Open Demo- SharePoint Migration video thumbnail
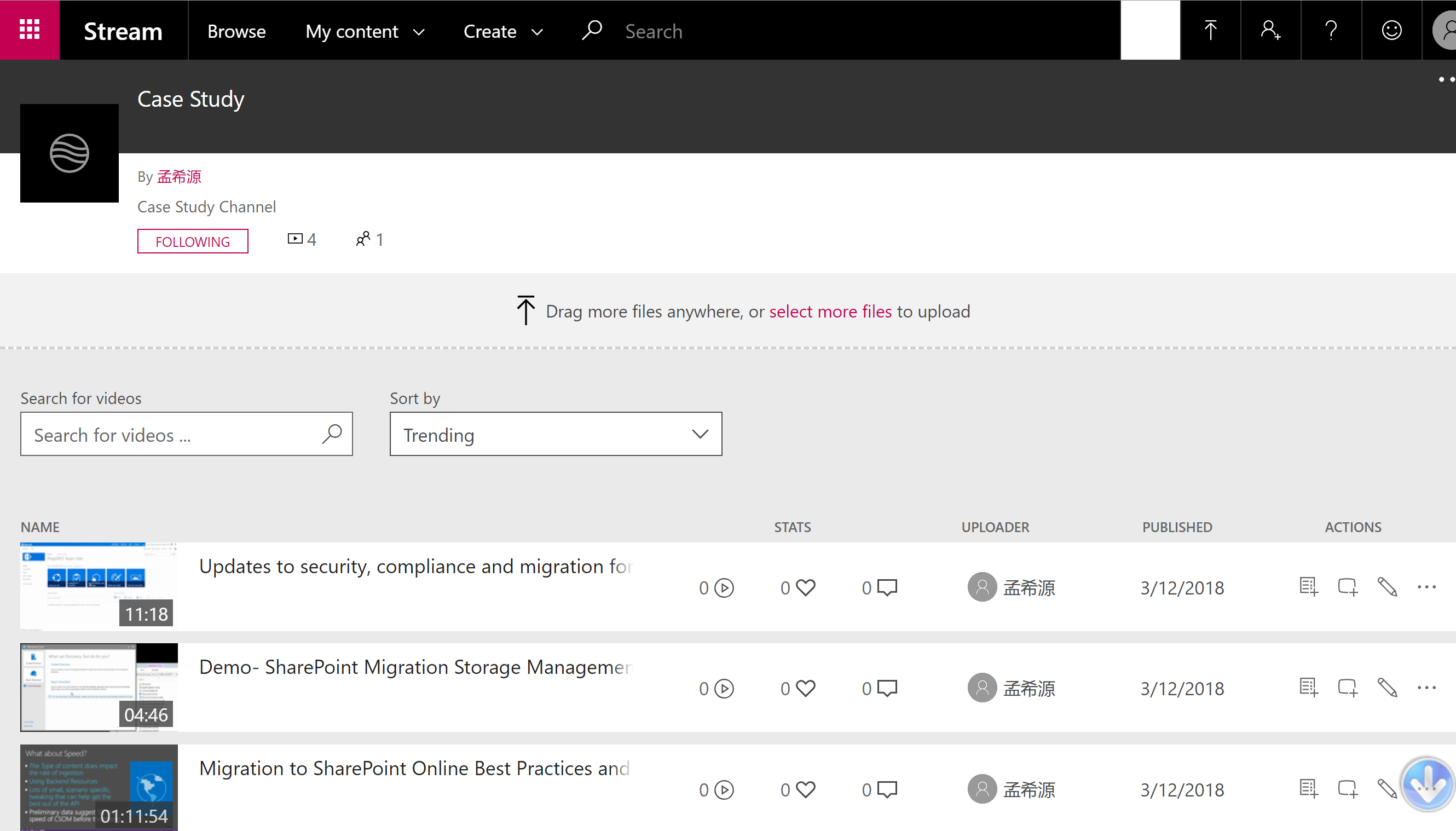The width and height of the screenshot is (1456, 831). [99, 687]
